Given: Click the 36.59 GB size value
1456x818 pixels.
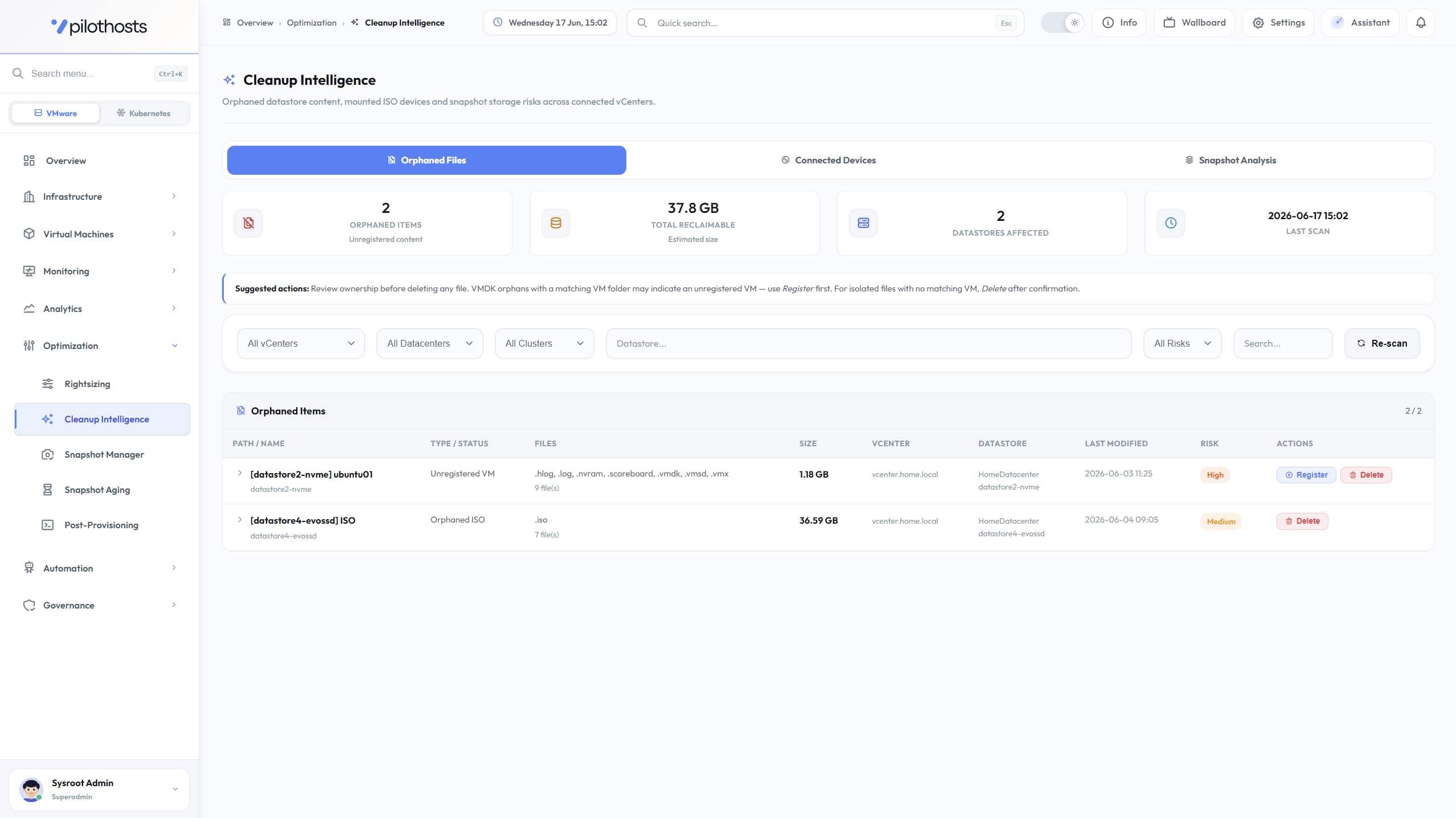Looking at the screenshot, I should (818, 520).
